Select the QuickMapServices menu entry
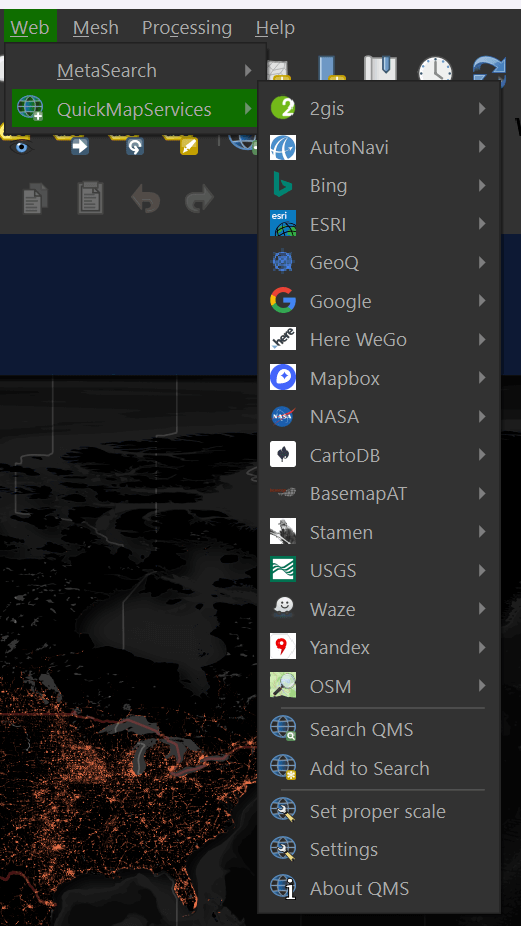This screenshot has width=521, height=926. tap(135, 109)
